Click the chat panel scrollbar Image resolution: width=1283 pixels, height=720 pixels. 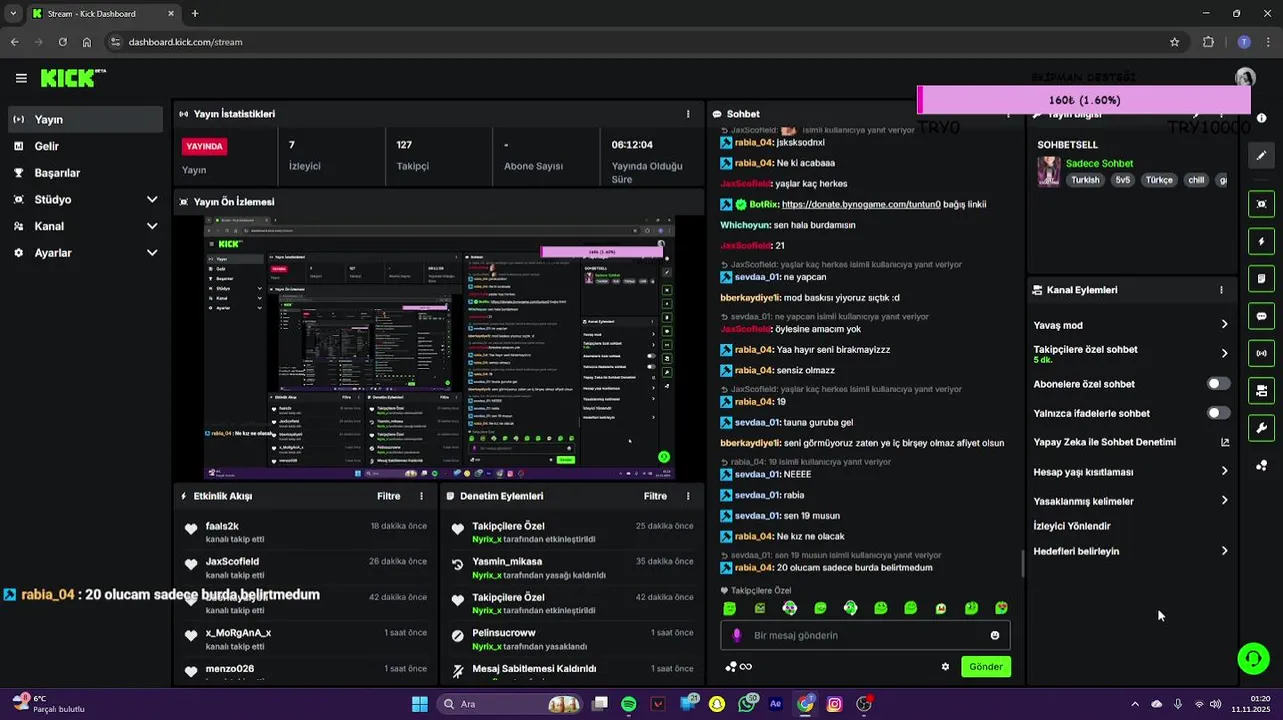coord(1022,563)
